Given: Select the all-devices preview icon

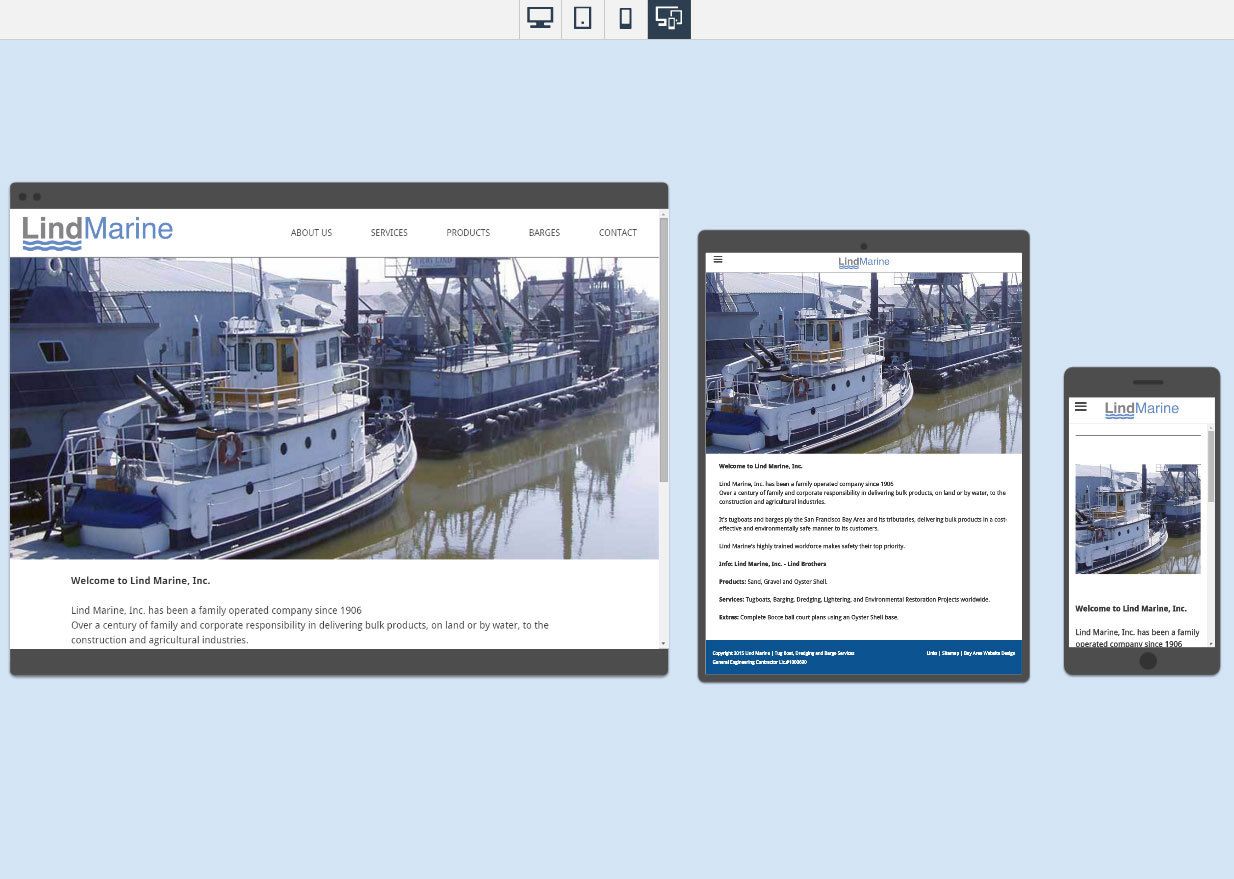Looking at the screenshot, I should pos(669,19).
